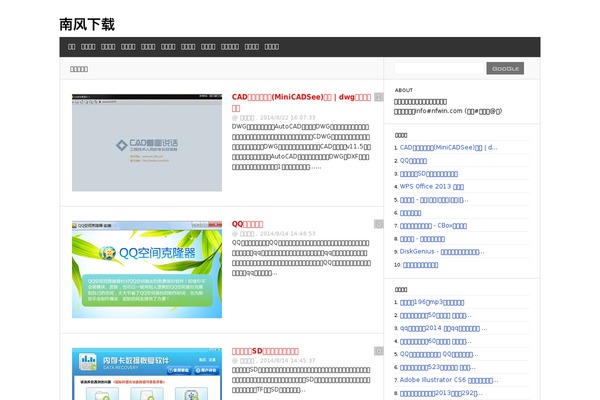Click the date text 2014/8/14 14:45:37
The width and height of the screenshot is (600, 400).
tap(287, 361)
